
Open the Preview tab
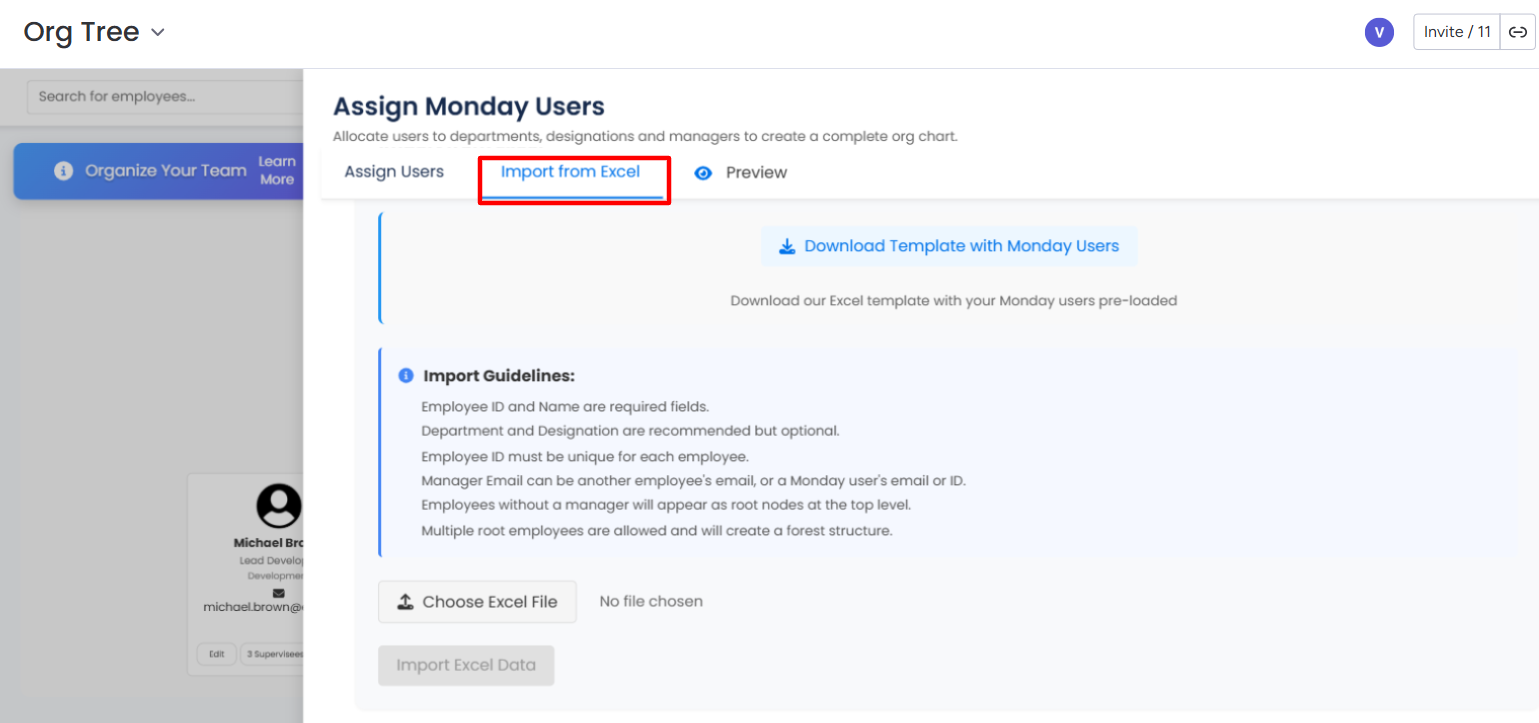(741, 172)
